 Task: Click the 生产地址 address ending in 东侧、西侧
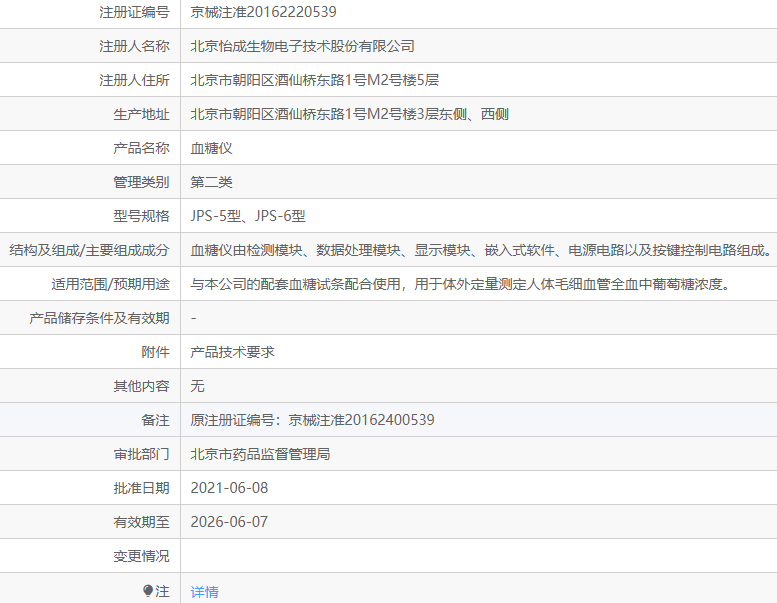click(349, 114)
